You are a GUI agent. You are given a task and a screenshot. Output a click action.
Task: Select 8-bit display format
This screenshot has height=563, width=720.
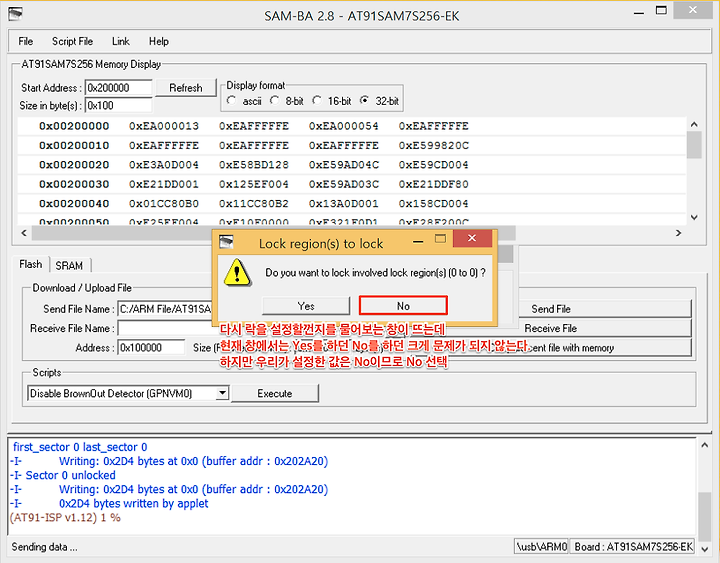click(275, 101)
